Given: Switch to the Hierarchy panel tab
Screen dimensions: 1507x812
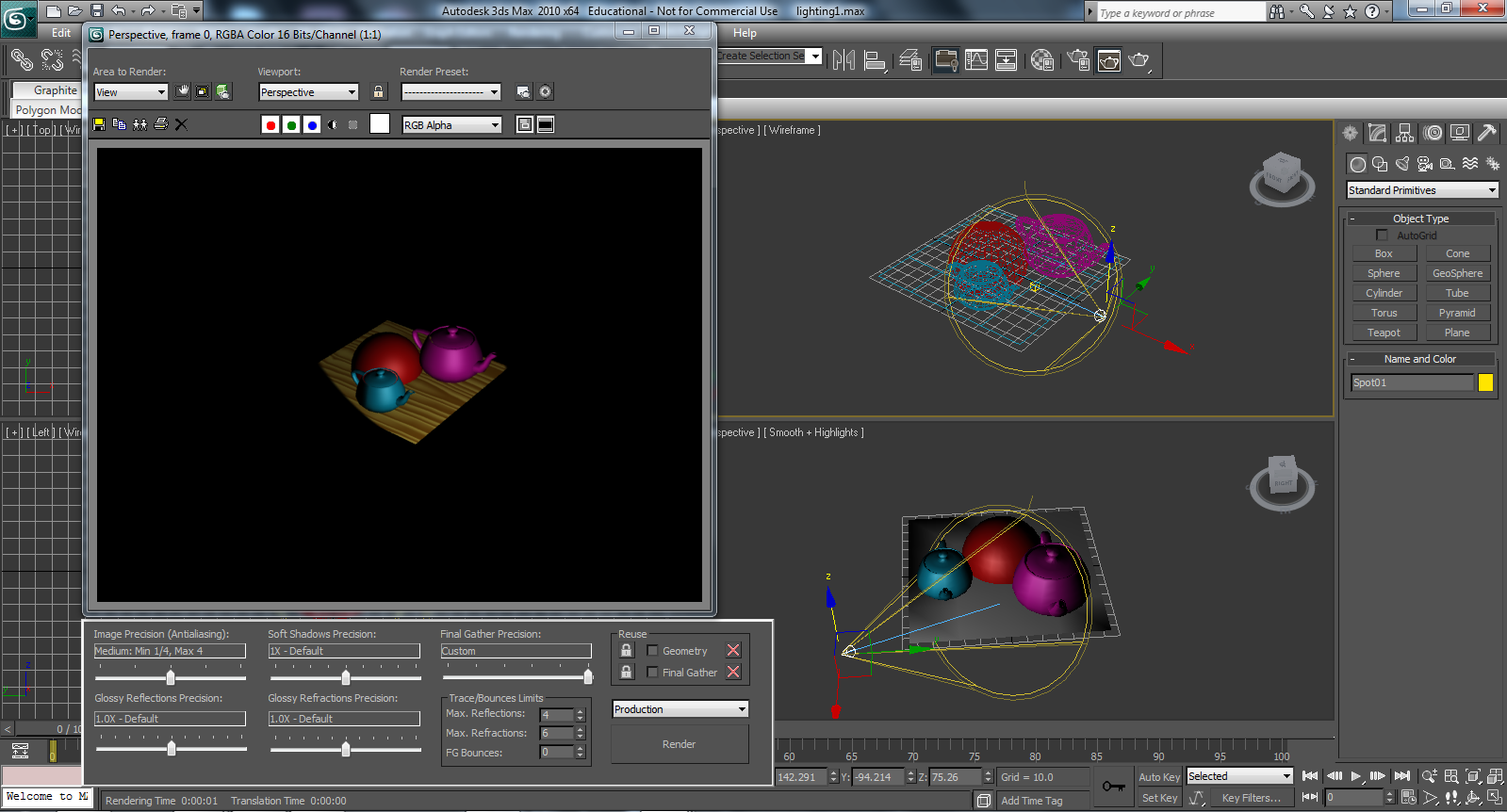Looking at the screenshot, I should pyautogui.click(x=1405, y=133).
